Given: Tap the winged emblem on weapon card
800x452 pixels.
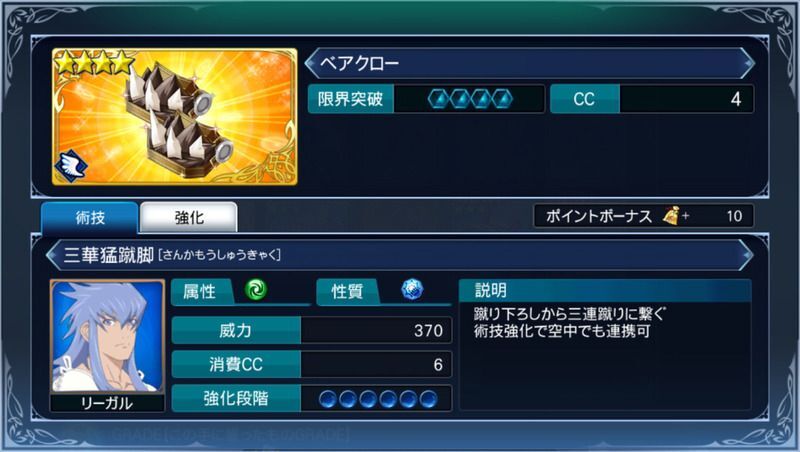Looking at the screenshot, I should tap(71, 166).
